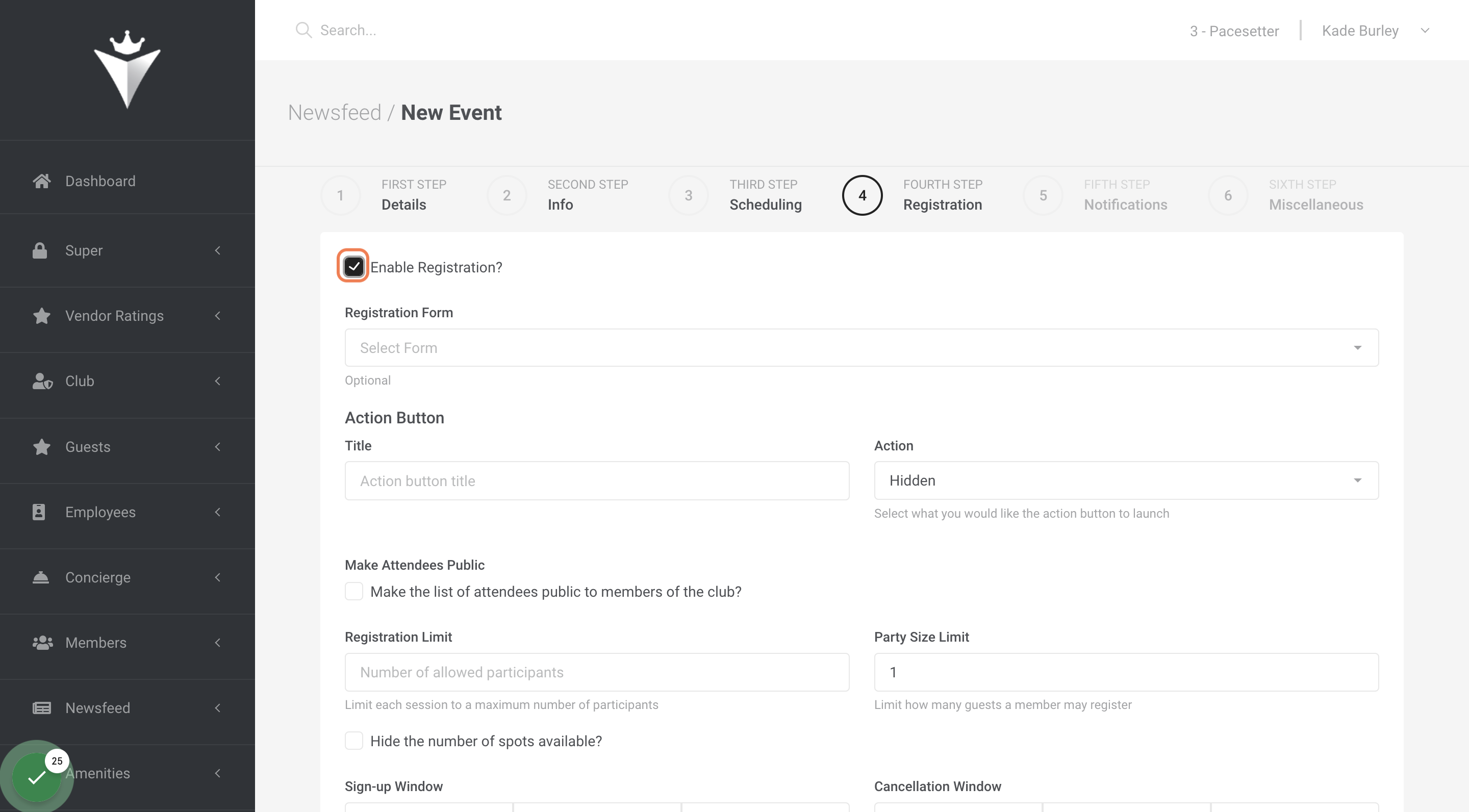The height and width of the screenshot is (812, 1469).
Task: Click the Members sidebar label
Action: pyautogui.click(x=96, y=642)
